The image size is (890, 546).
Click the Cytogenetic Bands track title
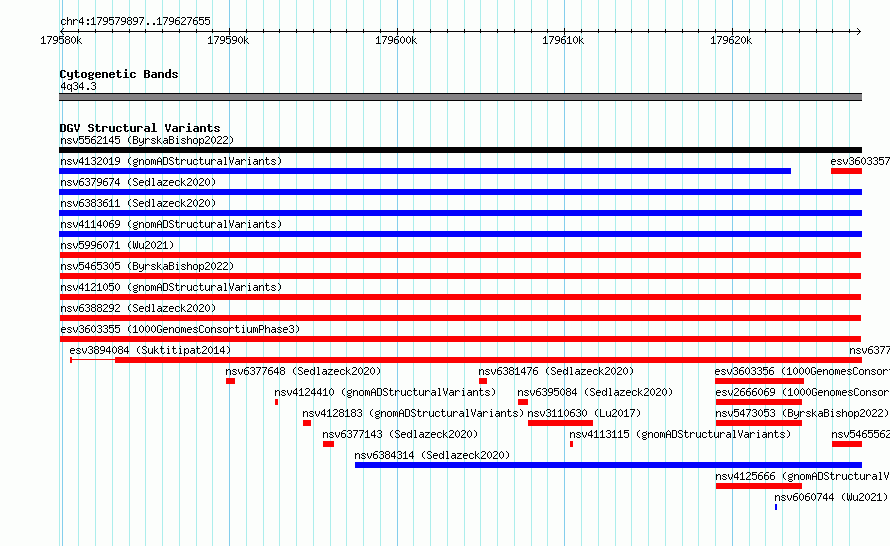119,74
